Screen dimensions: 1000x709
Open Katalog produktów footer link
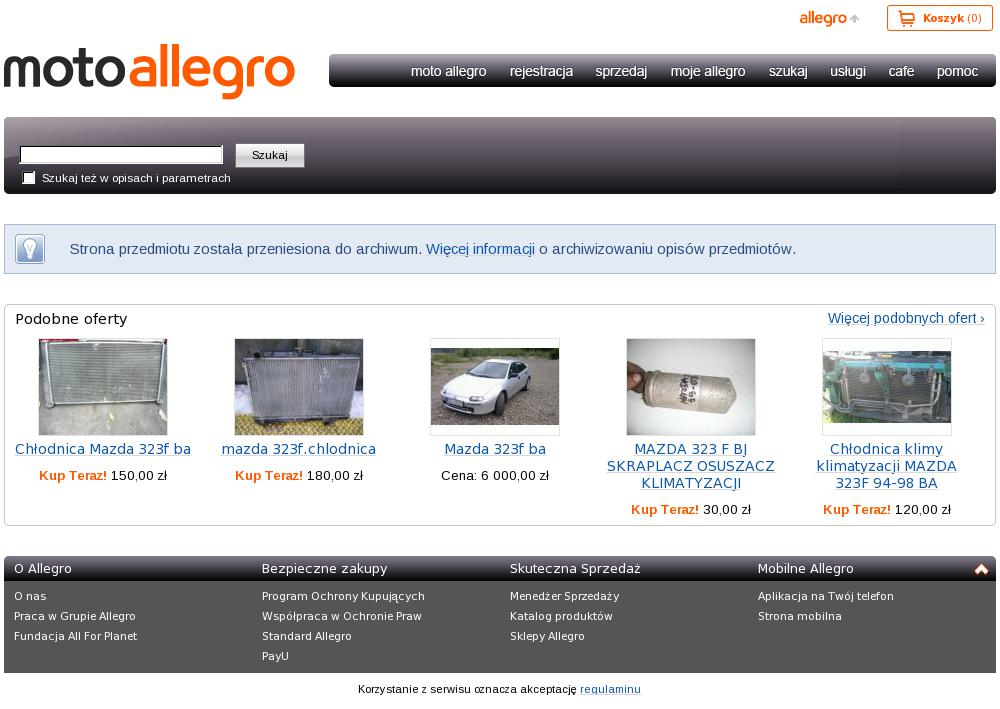click(x=561, y=616)
